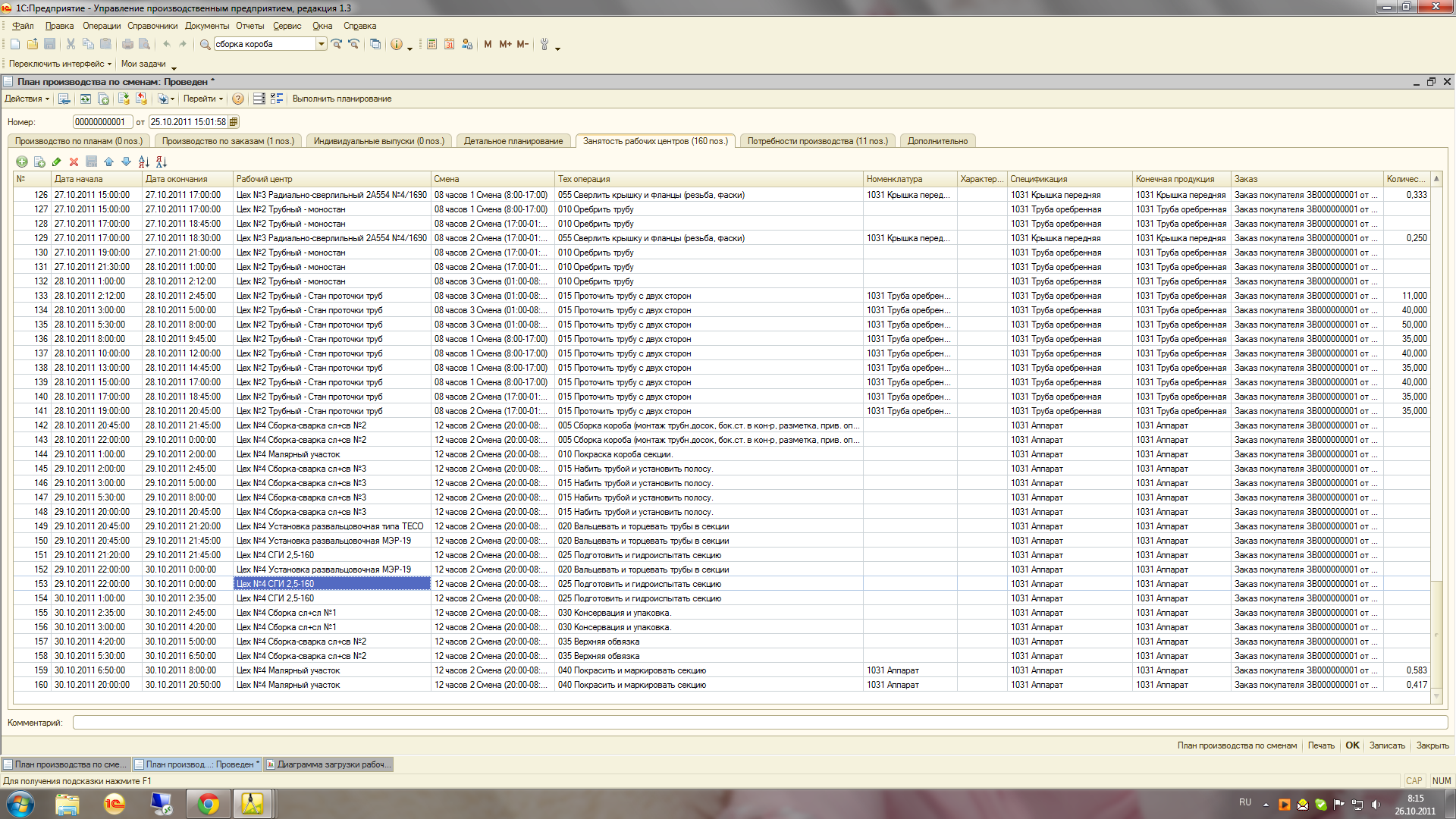Screen dimensions: 1456x819
Task: Open the Отчеты menu
Action: pyautogui.click(x=250, y=26)
